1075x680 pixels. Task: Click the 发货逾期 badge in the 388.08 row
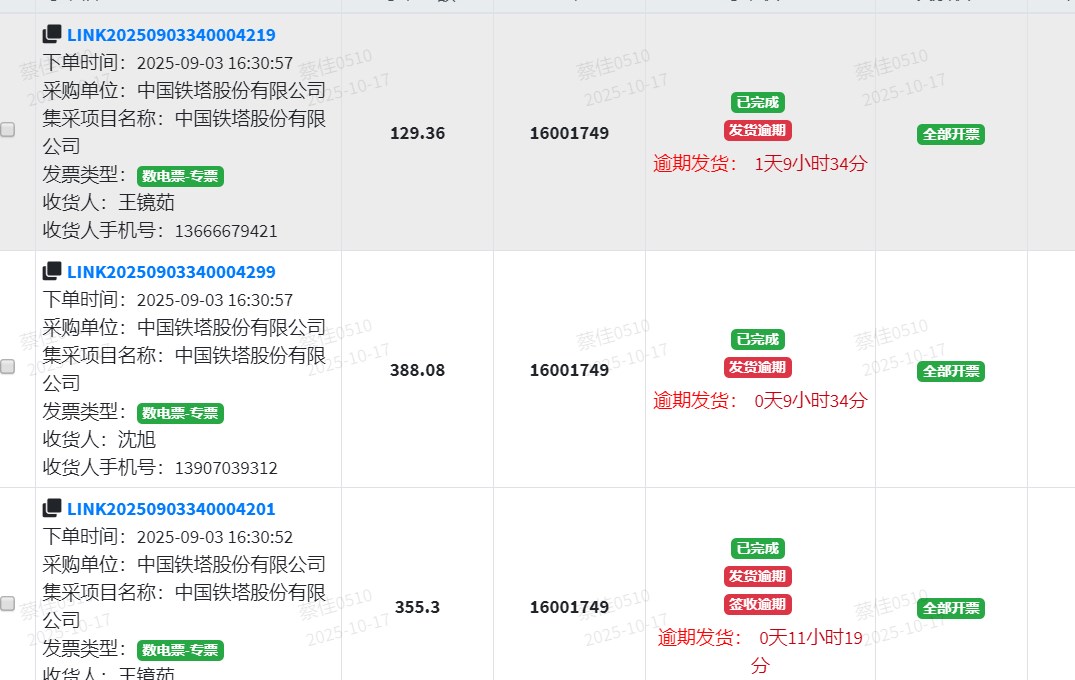point(757,367)
